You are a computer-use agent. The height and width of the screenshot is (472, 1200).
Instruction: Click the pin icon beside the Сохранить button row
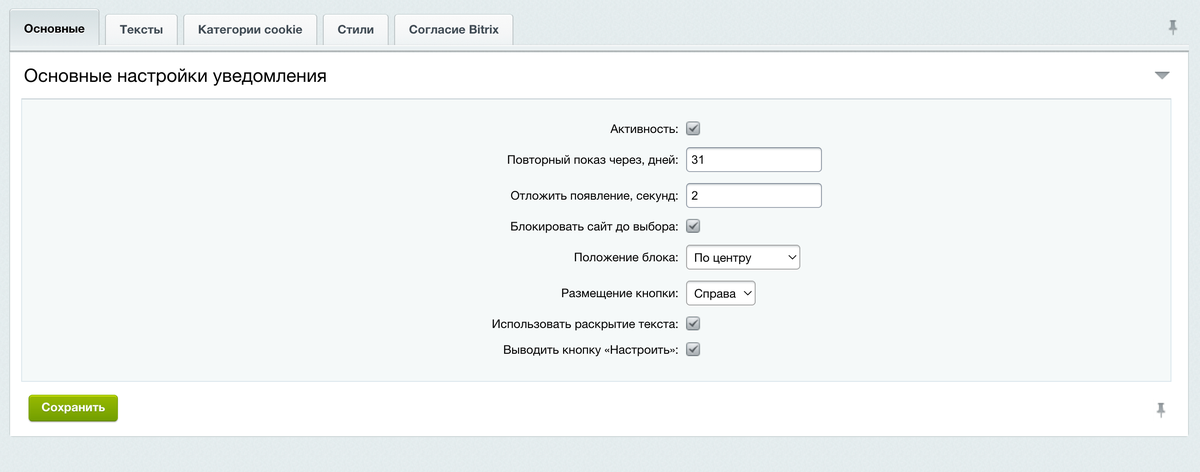(1161, 409)
